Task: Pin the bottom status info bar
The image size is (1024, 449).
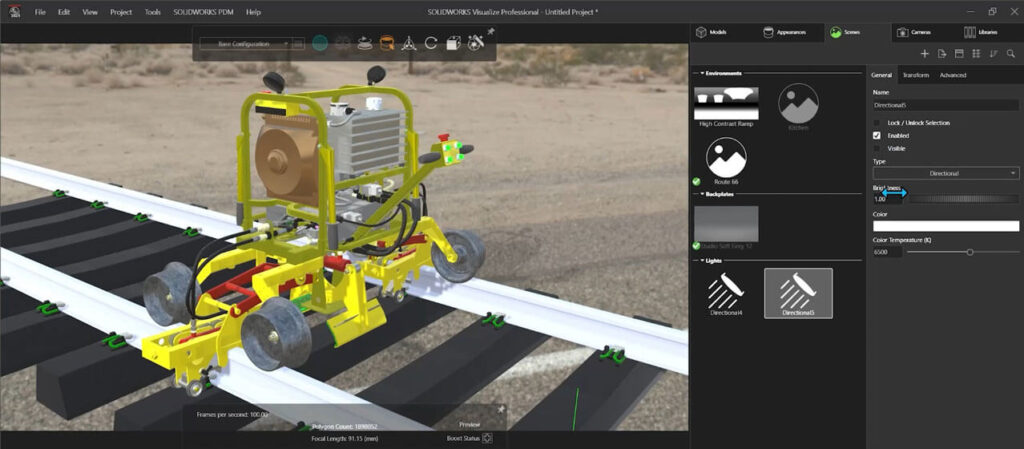Action: pos(502,409)
